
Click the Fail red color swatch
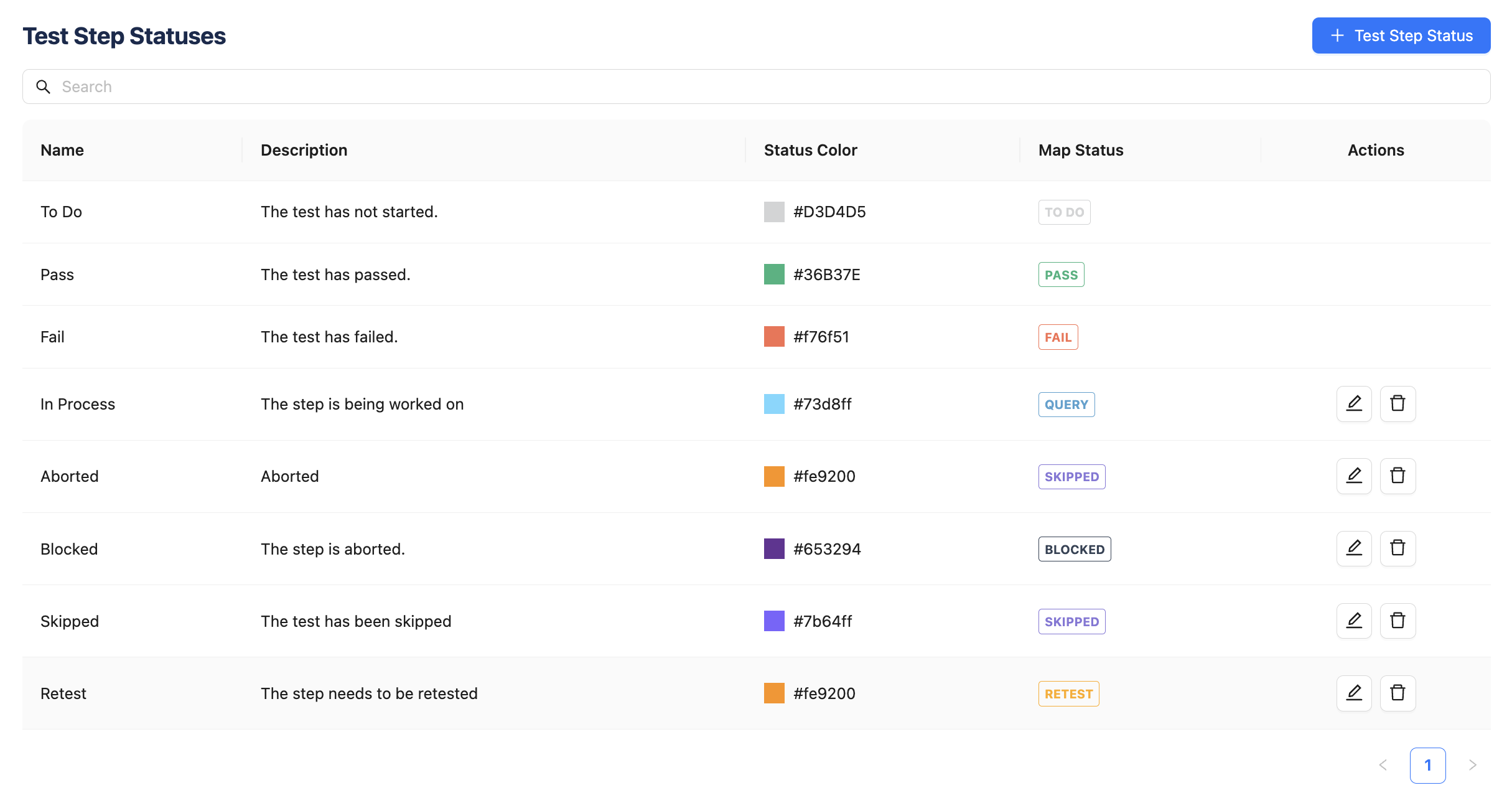coord(774,337)
